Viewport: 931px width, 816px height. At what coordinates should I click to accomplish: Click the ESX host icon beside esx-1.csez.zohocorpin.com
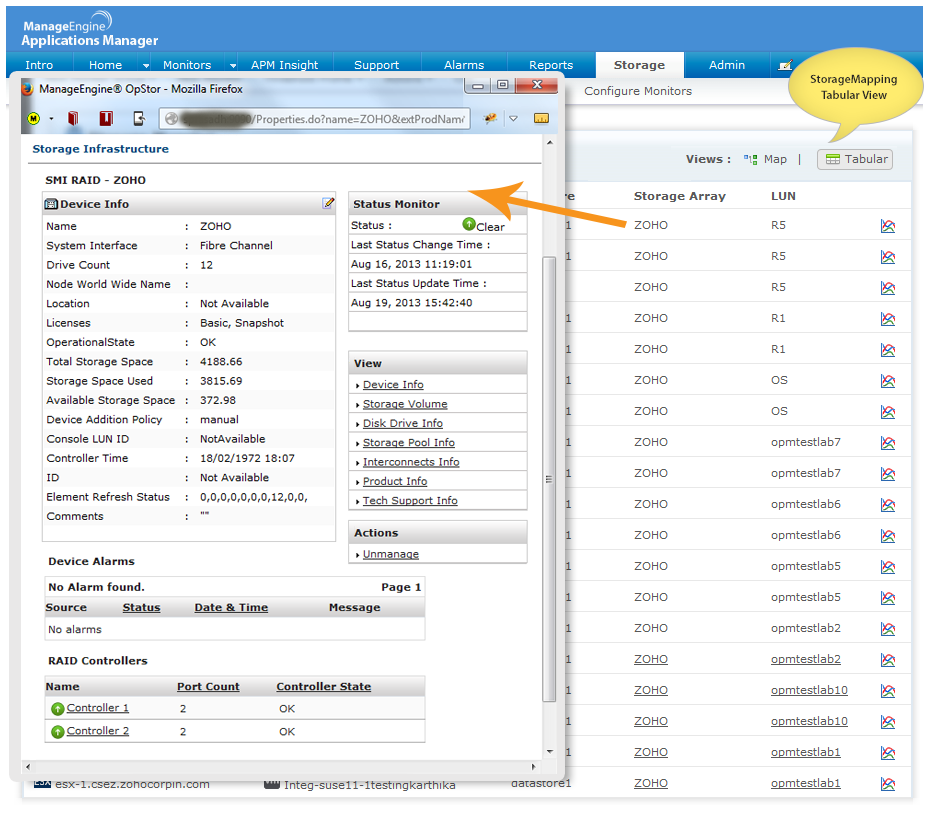(x=42, y=784)
